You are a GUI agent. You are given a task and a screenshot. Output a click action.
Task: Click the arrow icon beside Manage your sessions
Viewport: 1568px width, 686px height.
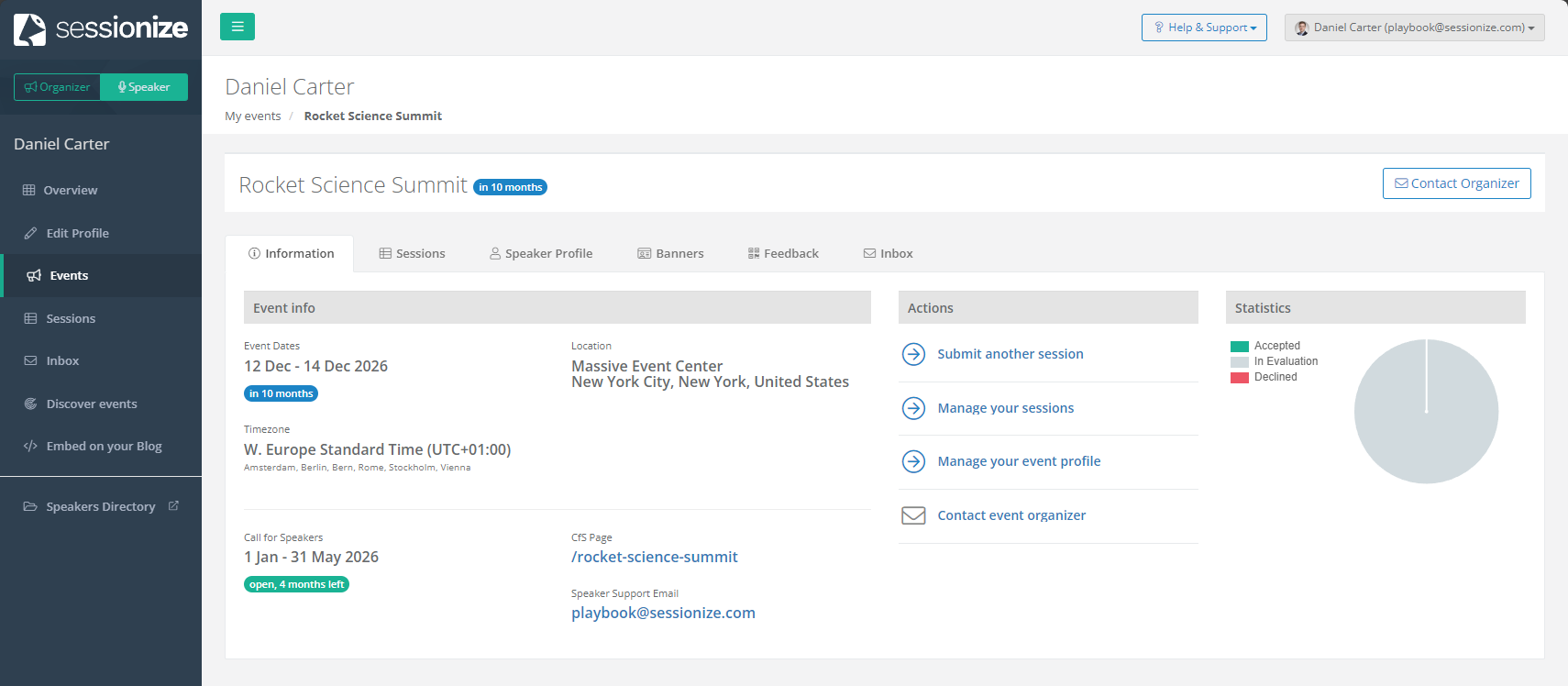click(913, 408)
